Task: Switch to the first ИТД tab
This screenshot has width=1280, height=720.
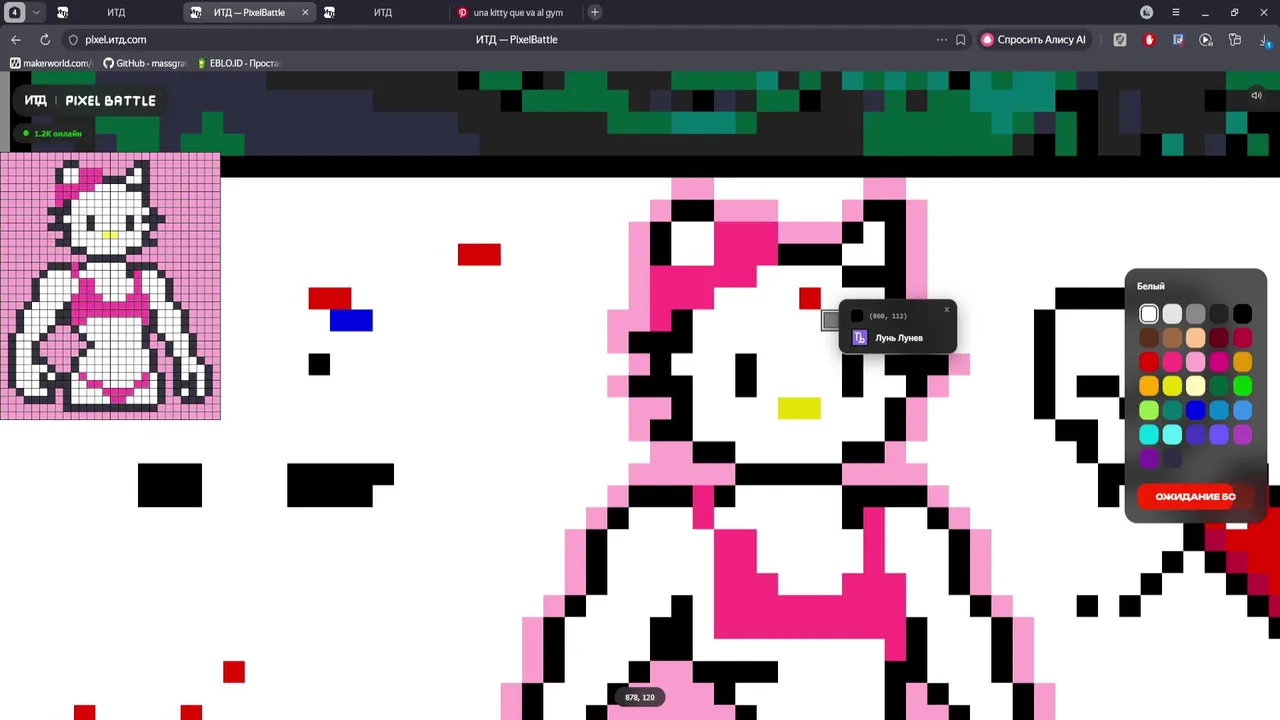Action: click(116, 12)
